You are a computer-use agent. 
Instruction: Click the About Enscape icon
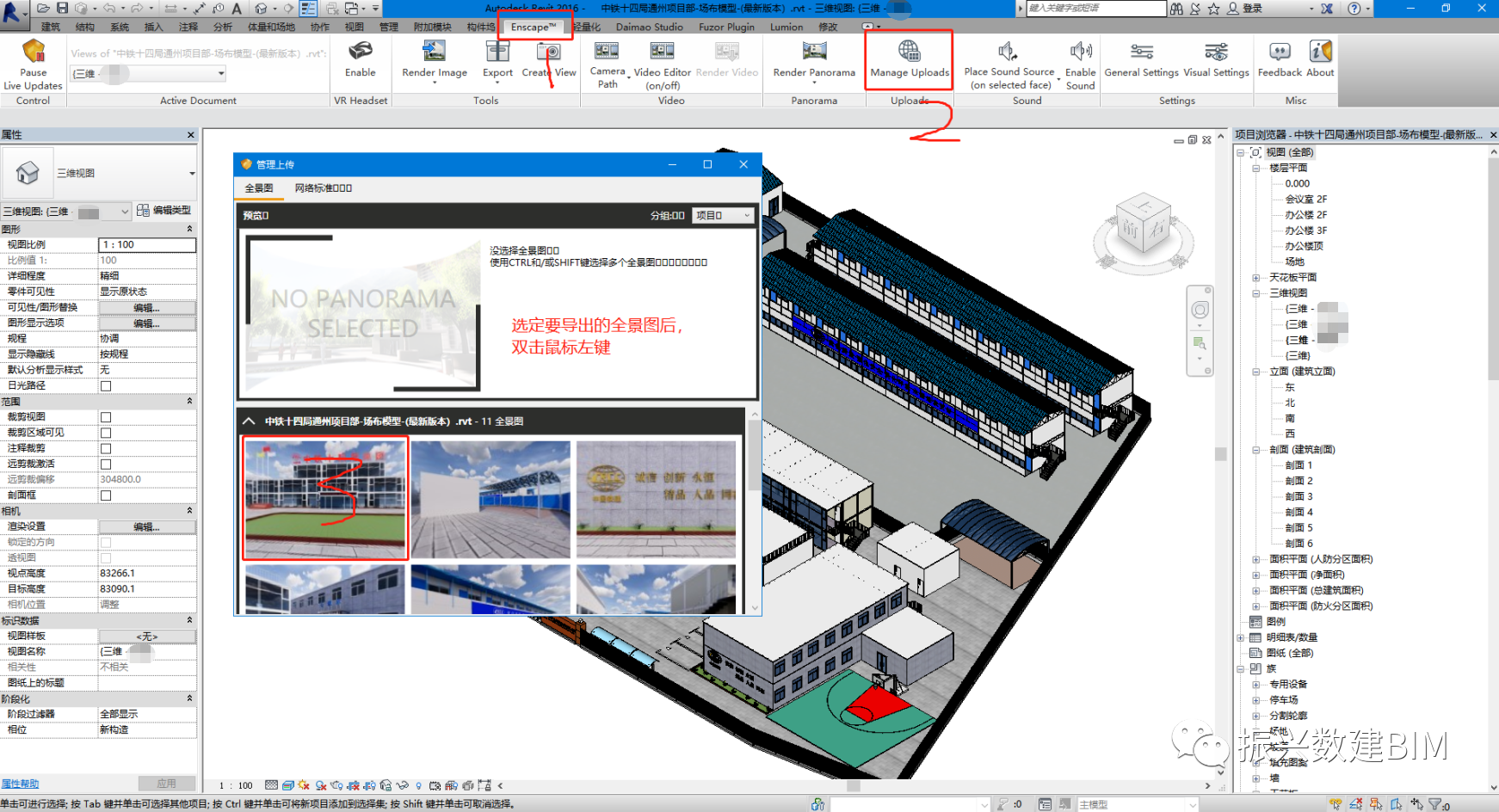coord(1321,51)
